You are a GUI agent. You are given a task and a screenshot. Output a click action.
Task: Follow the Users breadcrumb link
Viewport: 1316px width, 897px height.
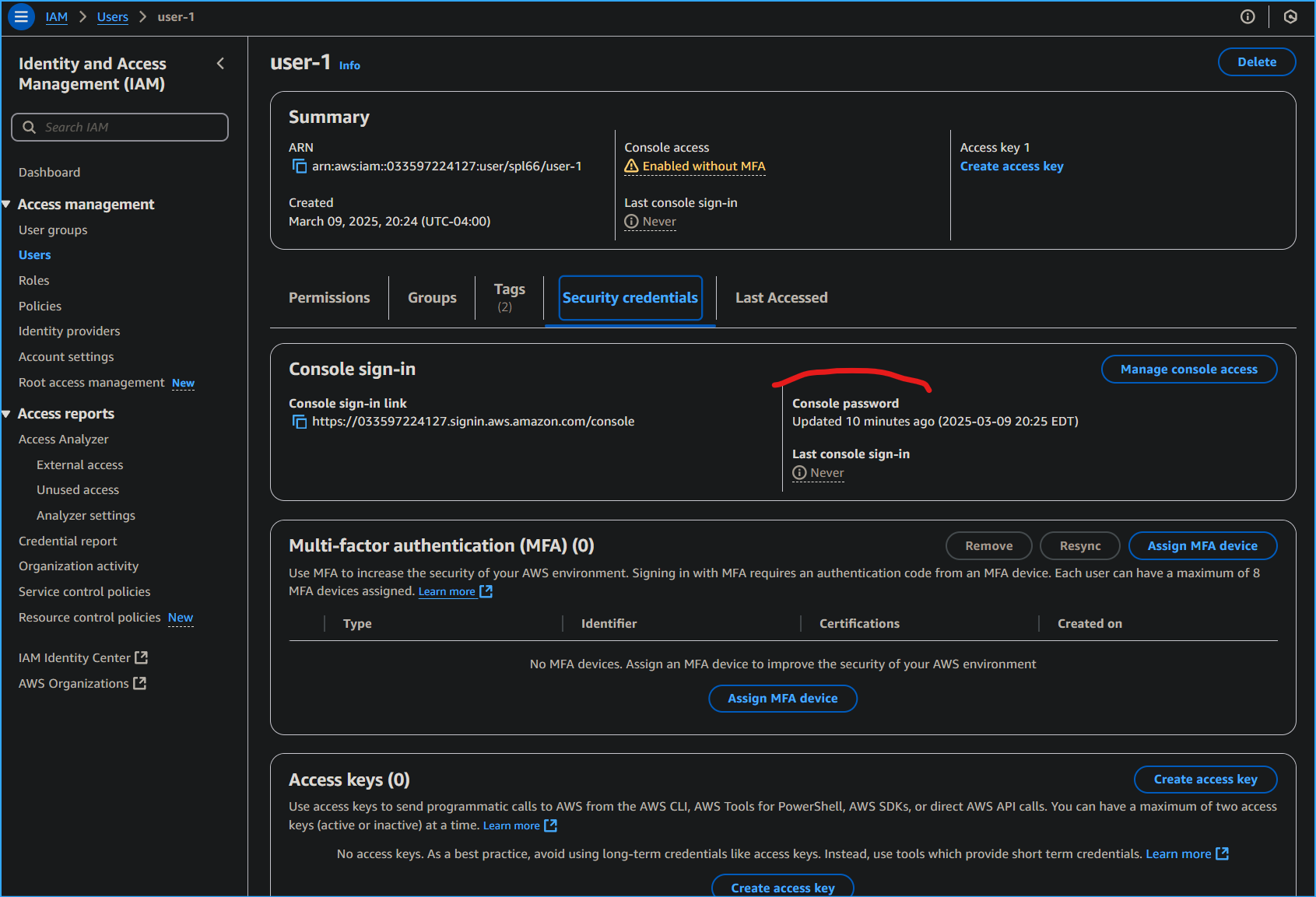click(x=112, y=16)
